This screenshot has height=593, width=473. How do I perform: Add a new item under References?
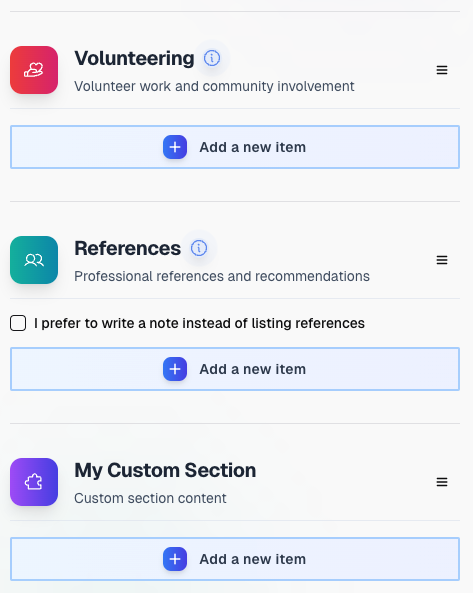[235, 369]
